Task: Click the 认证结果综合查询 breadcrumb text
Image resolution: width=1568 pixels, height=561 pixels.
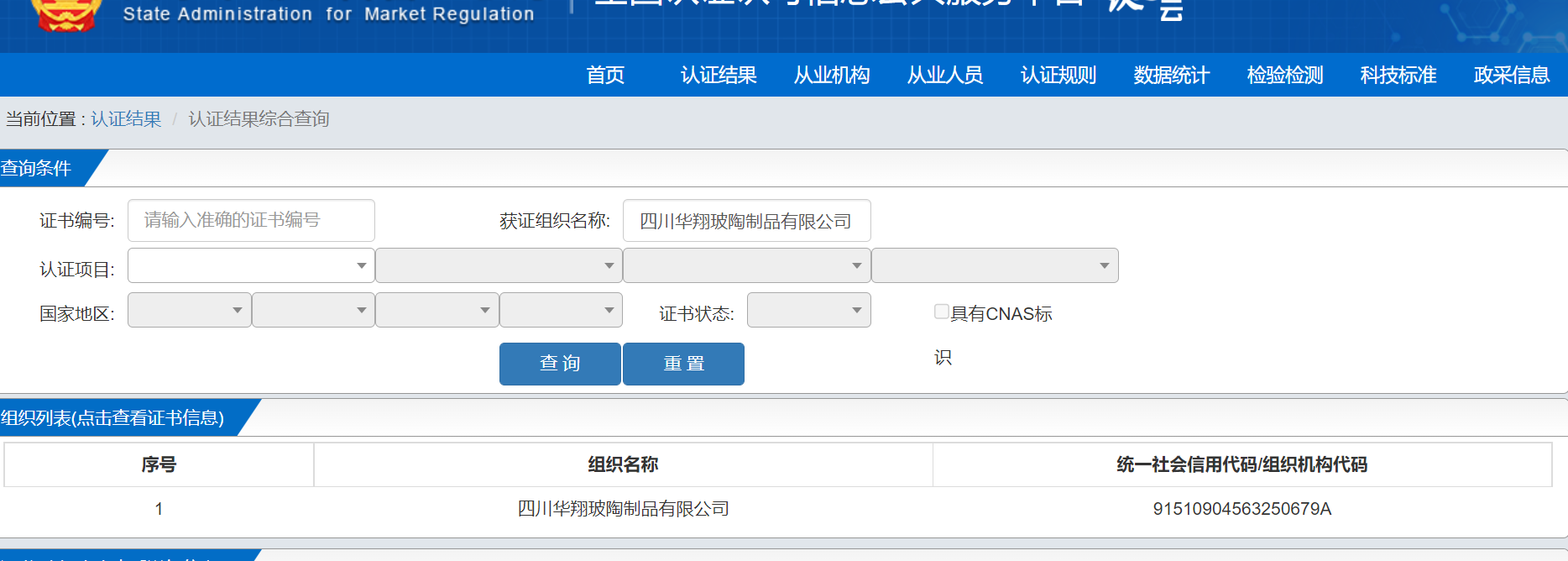Action: [x=259, y=119]
